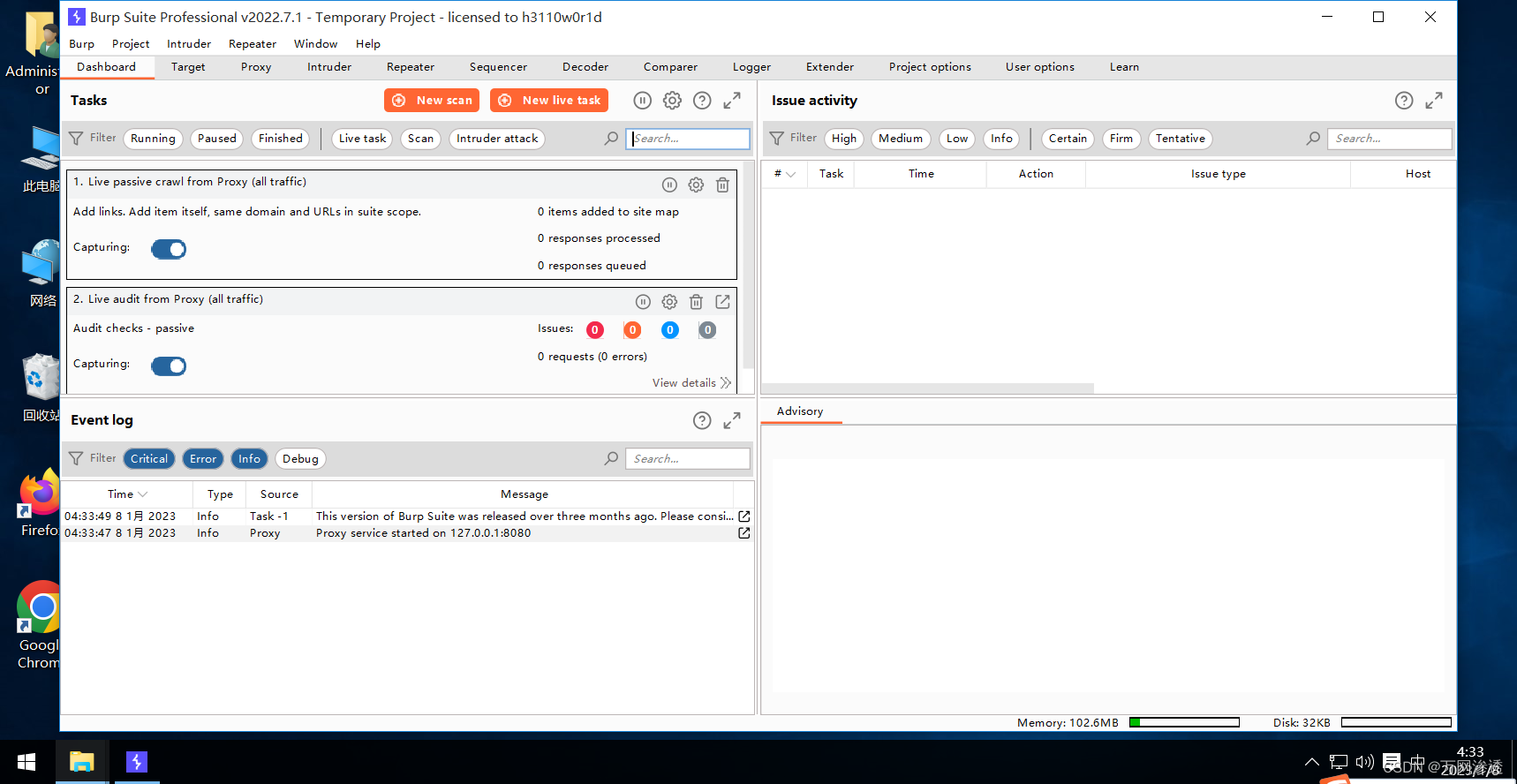Switch to the Extender tab
1517x784 pixels.
click(x=830, y=67)
